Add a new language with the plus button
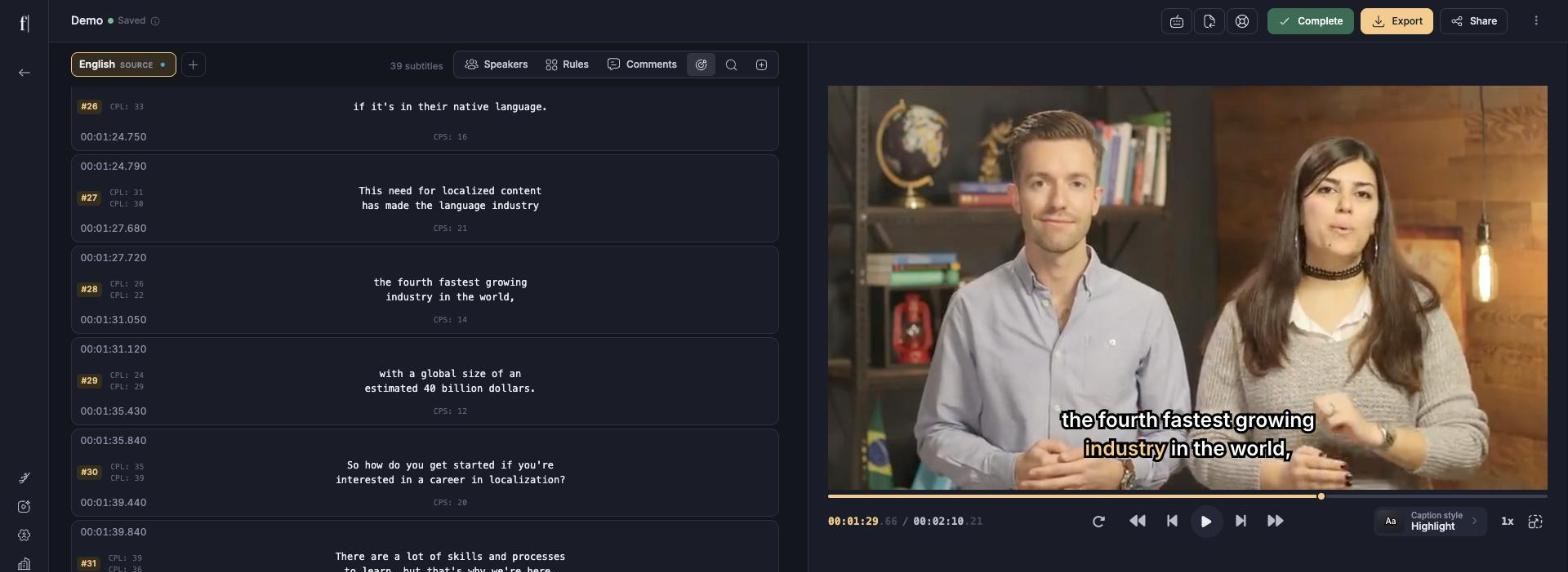Viewport: 1568px width, 572px height. coord(193,65)
